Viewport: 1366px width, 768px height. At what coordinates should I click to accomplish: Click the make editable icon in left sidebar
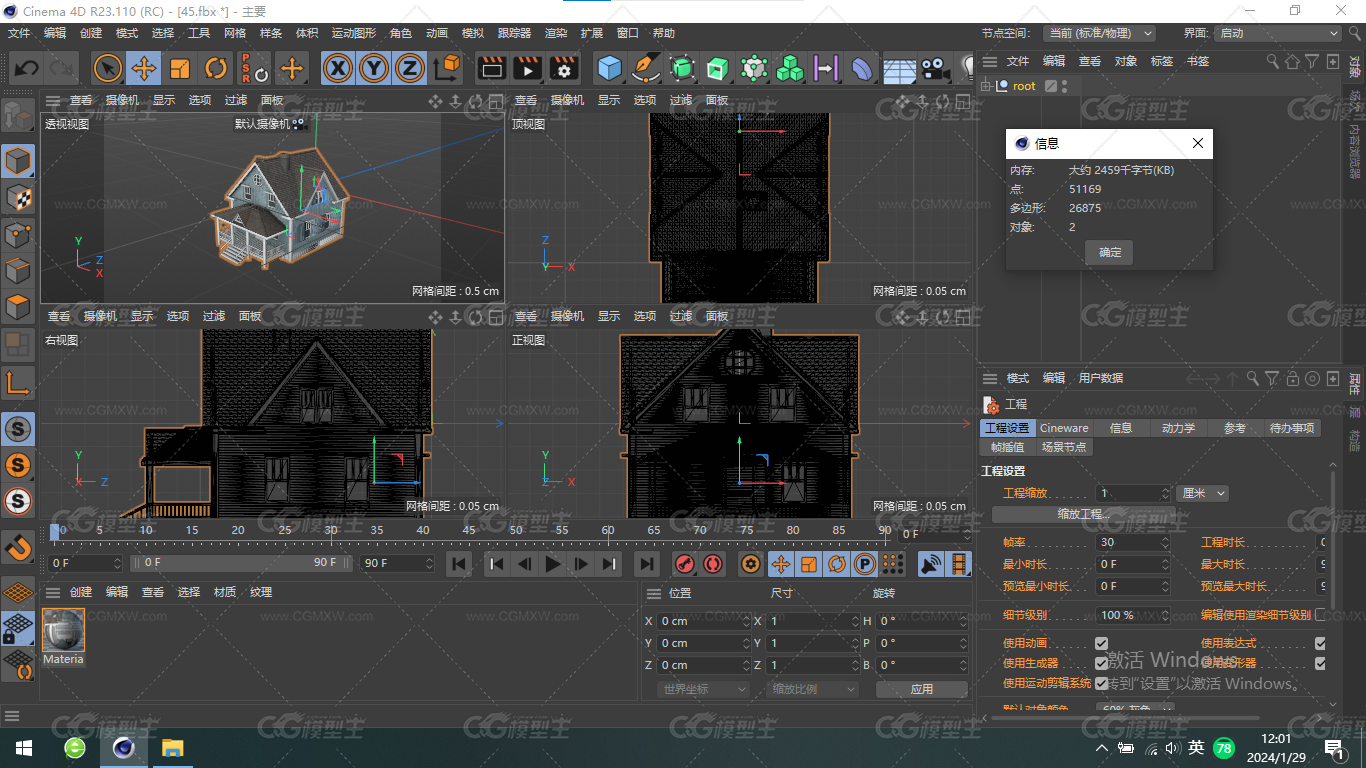click(x=18, y=117)
